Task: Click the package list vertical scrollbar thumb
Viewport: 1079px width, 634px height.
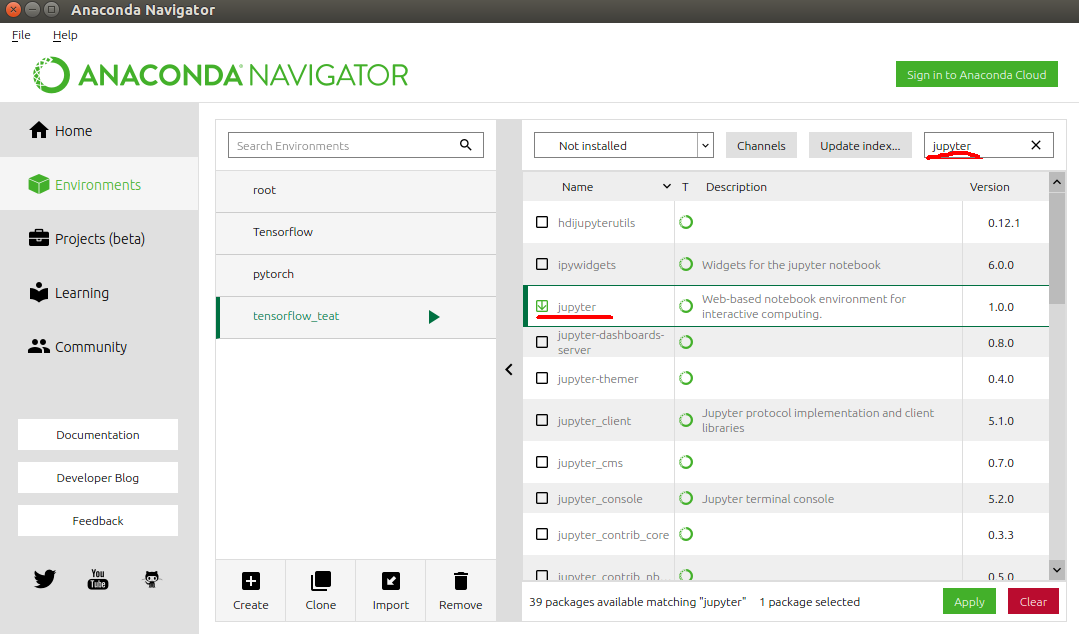Action: (x=1057, y=248)
